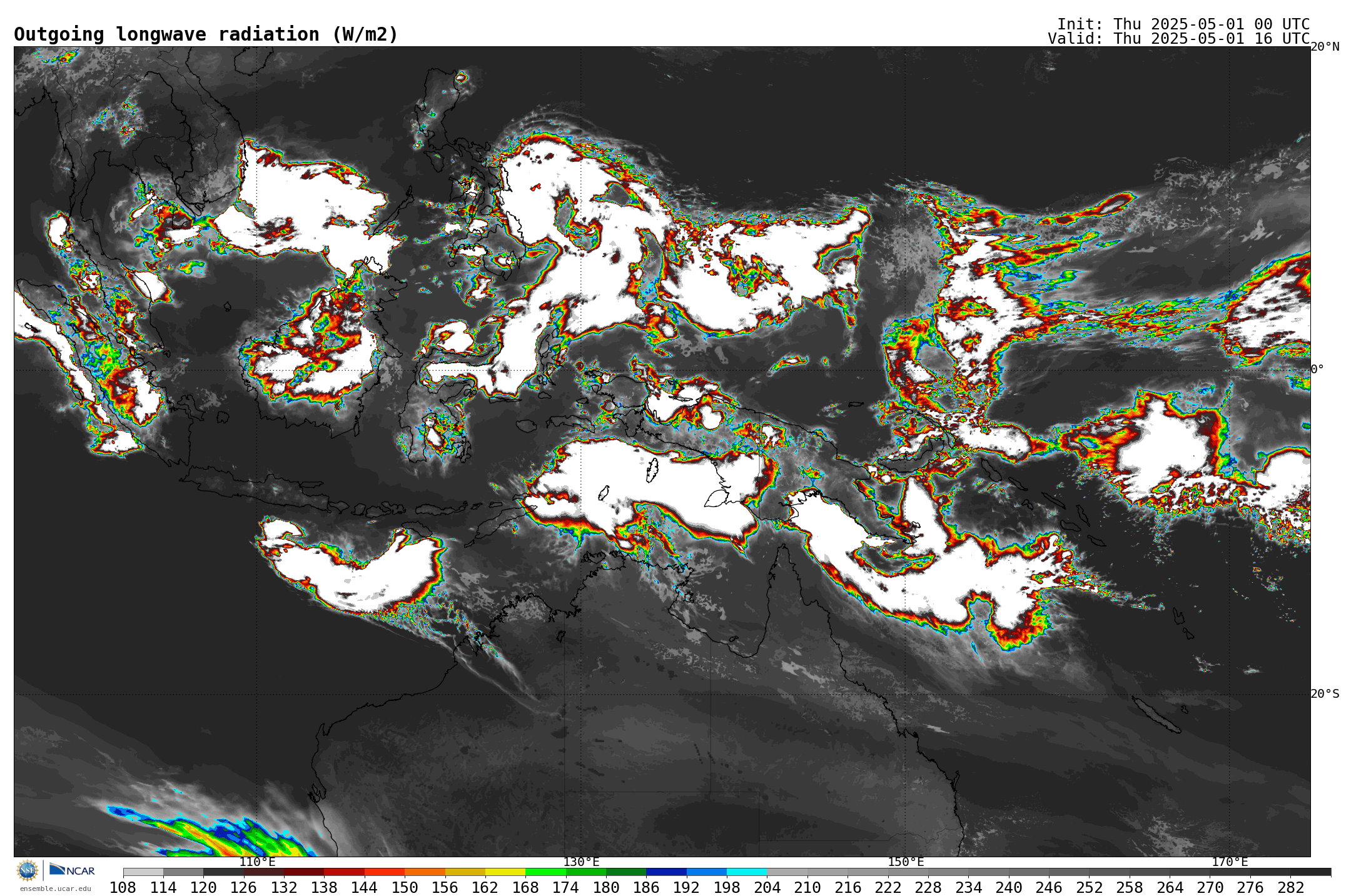Pick the bright green swatch between 168 and 174
The width and height of the screenshot is (1351, 896).
click(545, 872)
